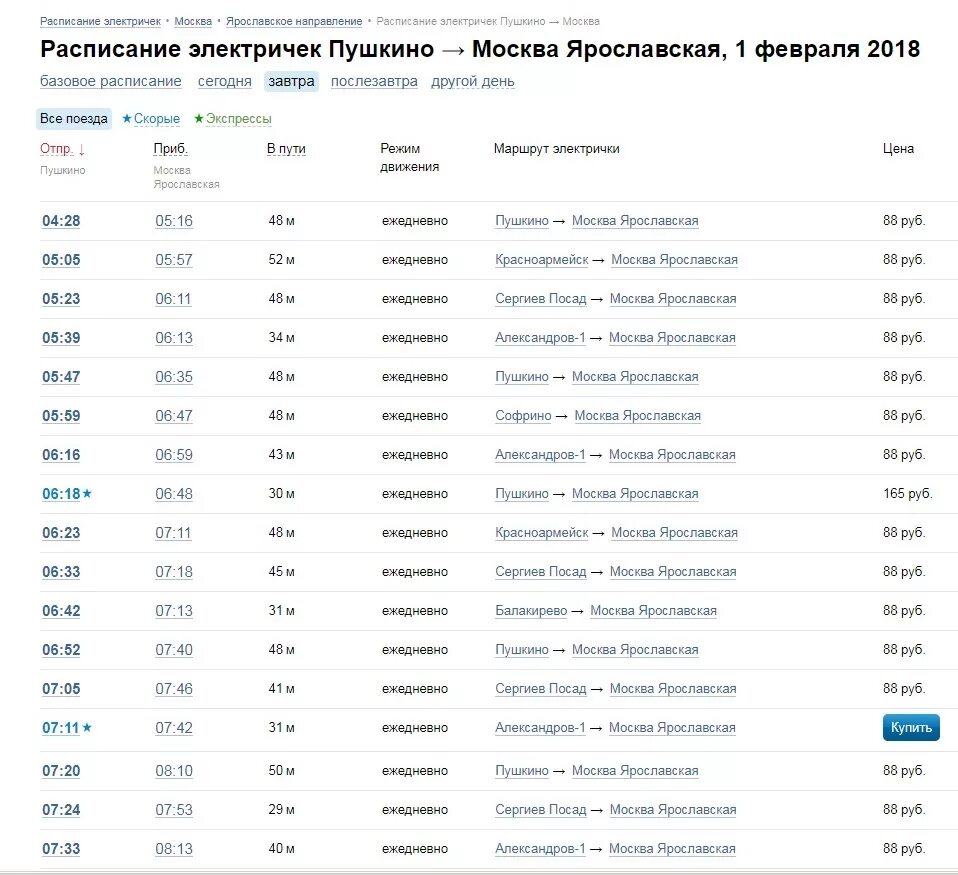958x875 pixels.
Task: Click the 08:13 arrival time
Action: 174,849
